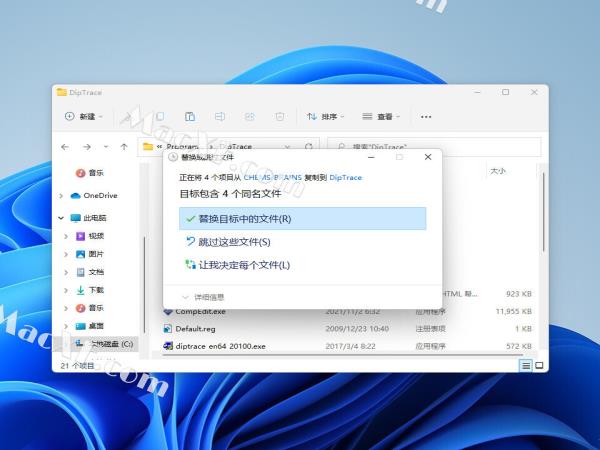Expand the Videos tree node
Image resolution: width=600 pixels, height=450 pixels.
pos(66,236)
